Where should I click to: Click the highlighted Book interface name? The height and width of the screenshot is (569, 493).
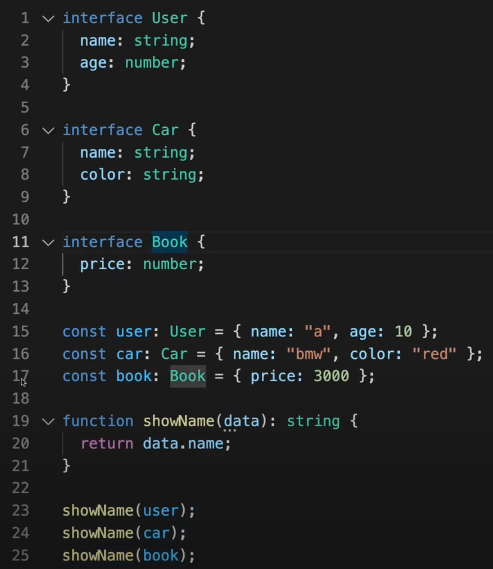[x=170, y=242]
